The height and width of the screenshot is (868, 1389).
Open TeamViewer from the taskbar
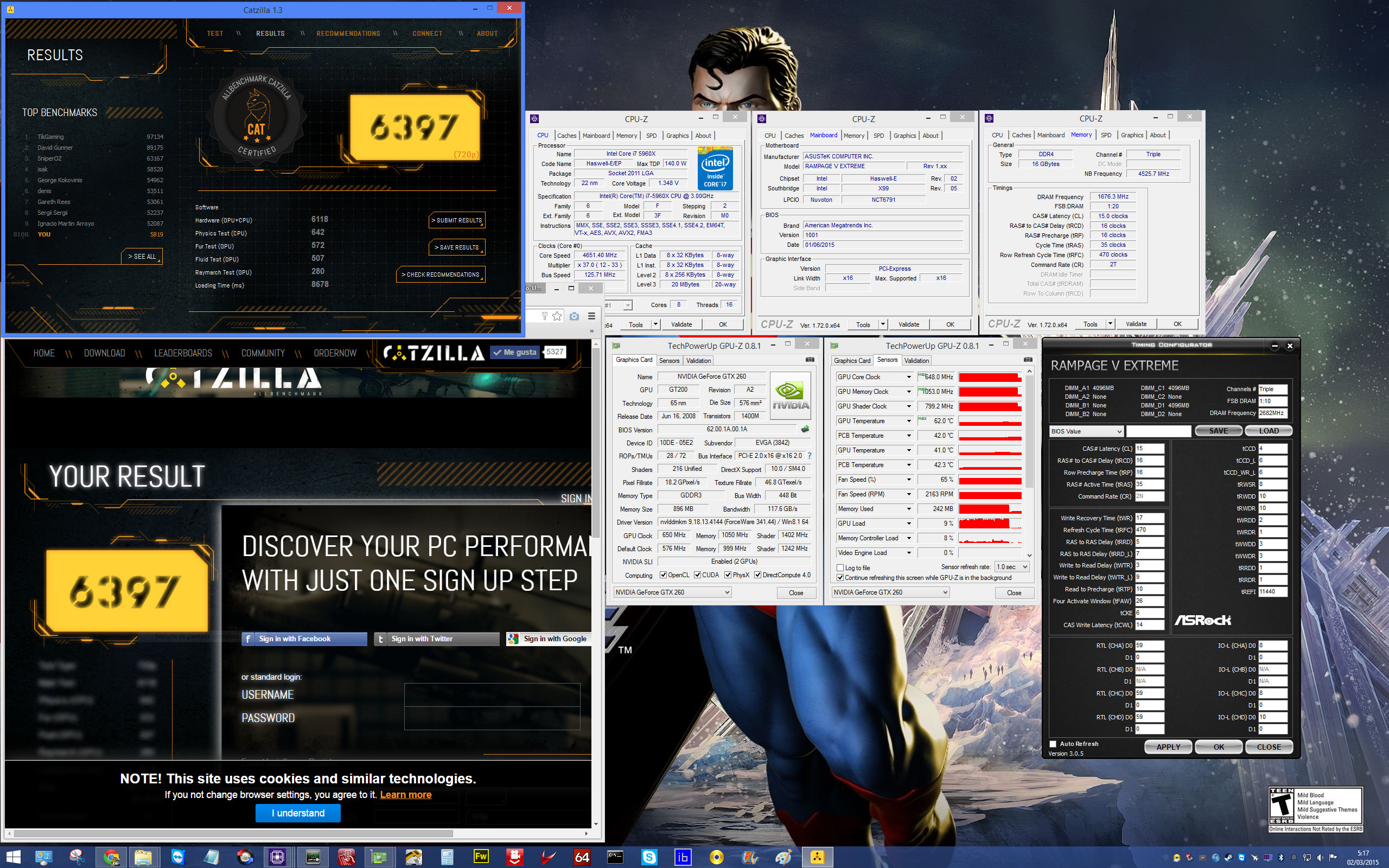point(178,857)
